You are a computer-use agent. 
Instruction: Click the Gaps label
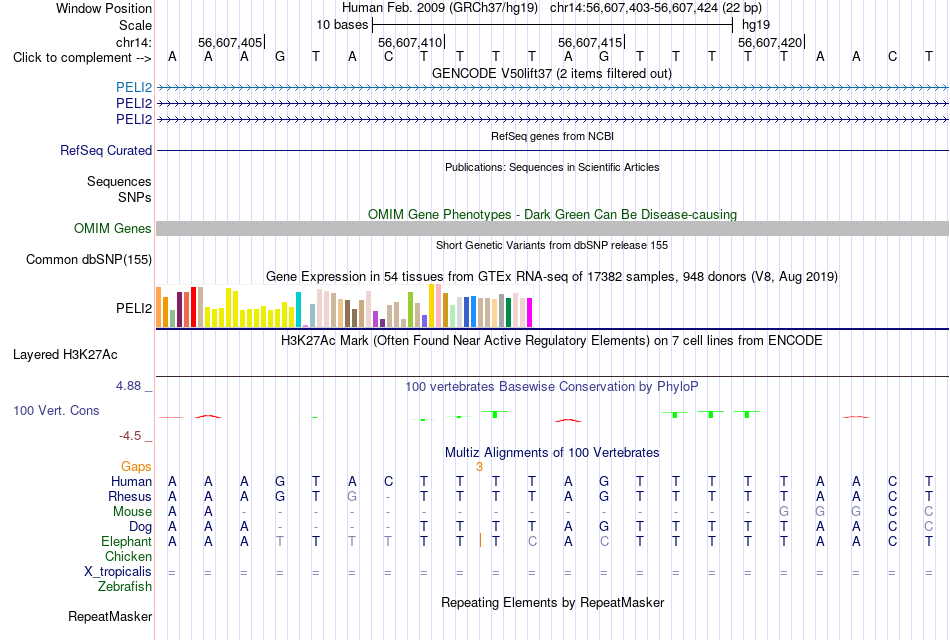point(136,467)
